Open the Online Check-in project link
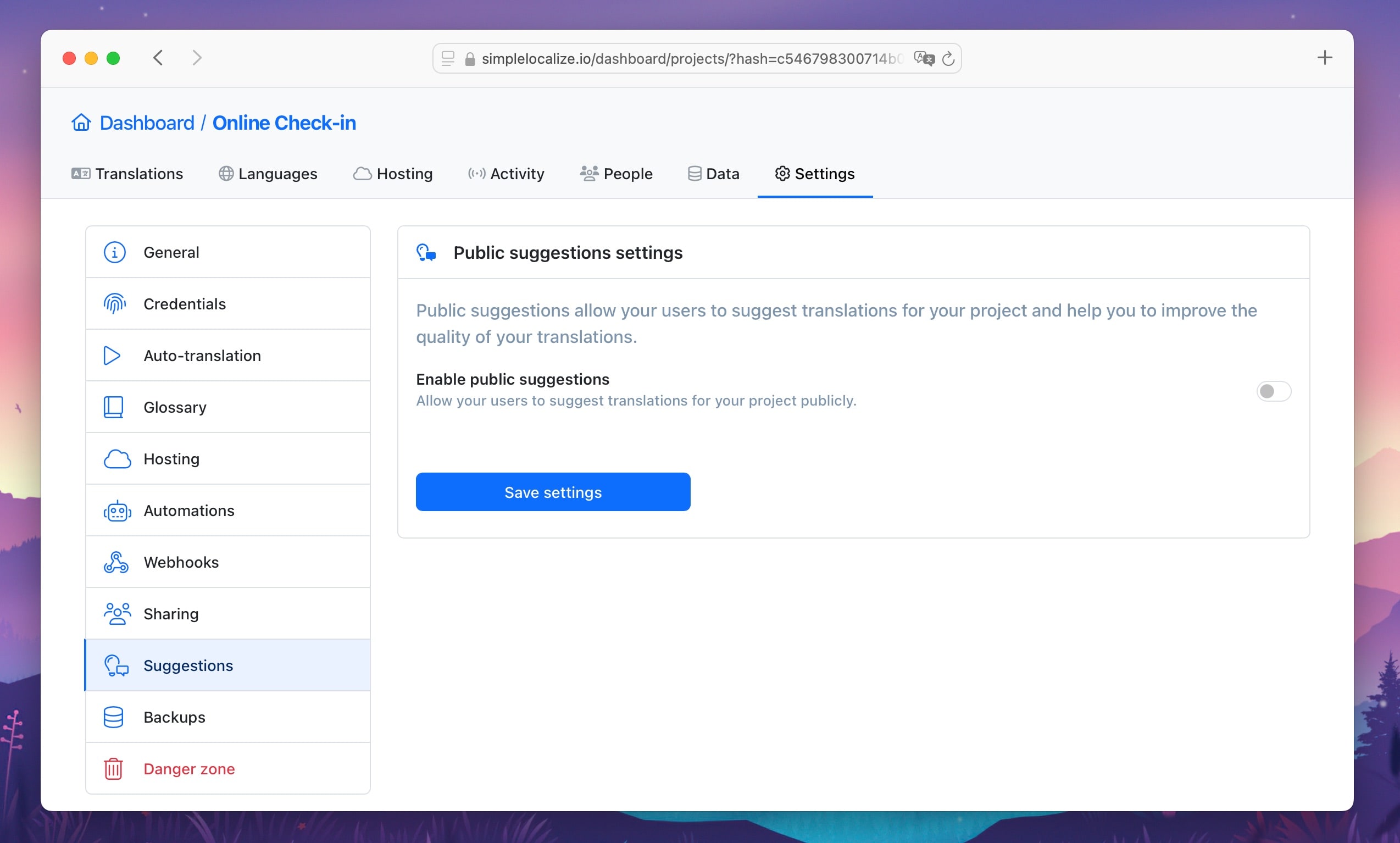This screenshot has height=843, width=1400. click(x=284, y=123)
